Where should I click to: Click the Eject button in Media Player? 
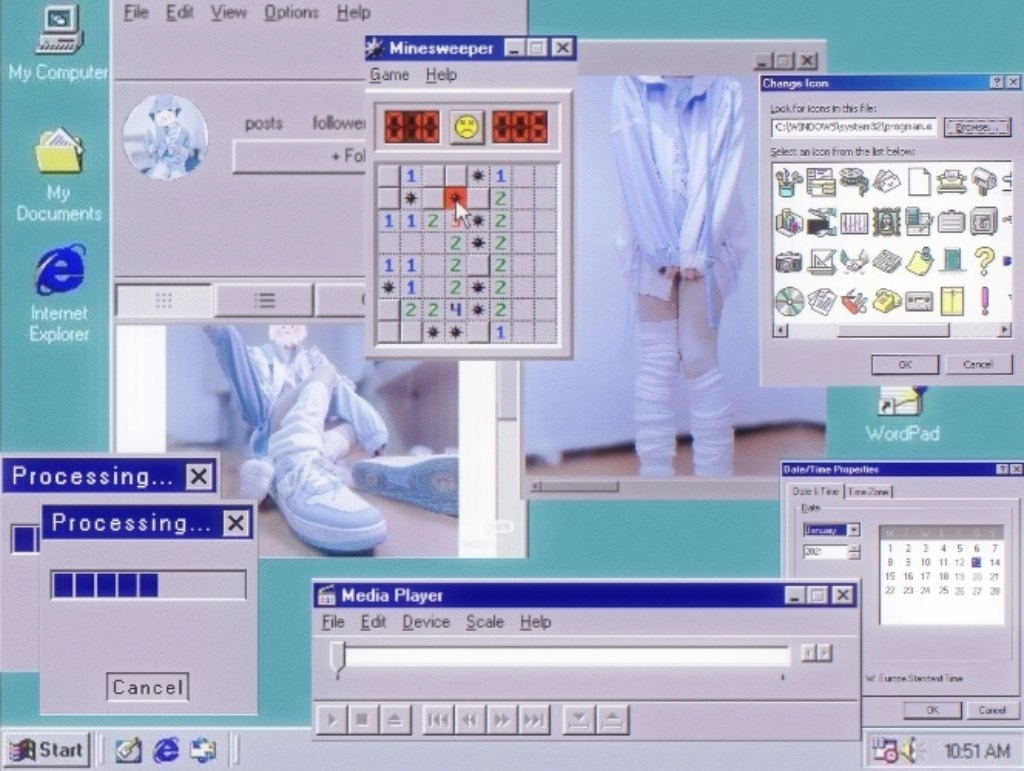pos(394,720)
